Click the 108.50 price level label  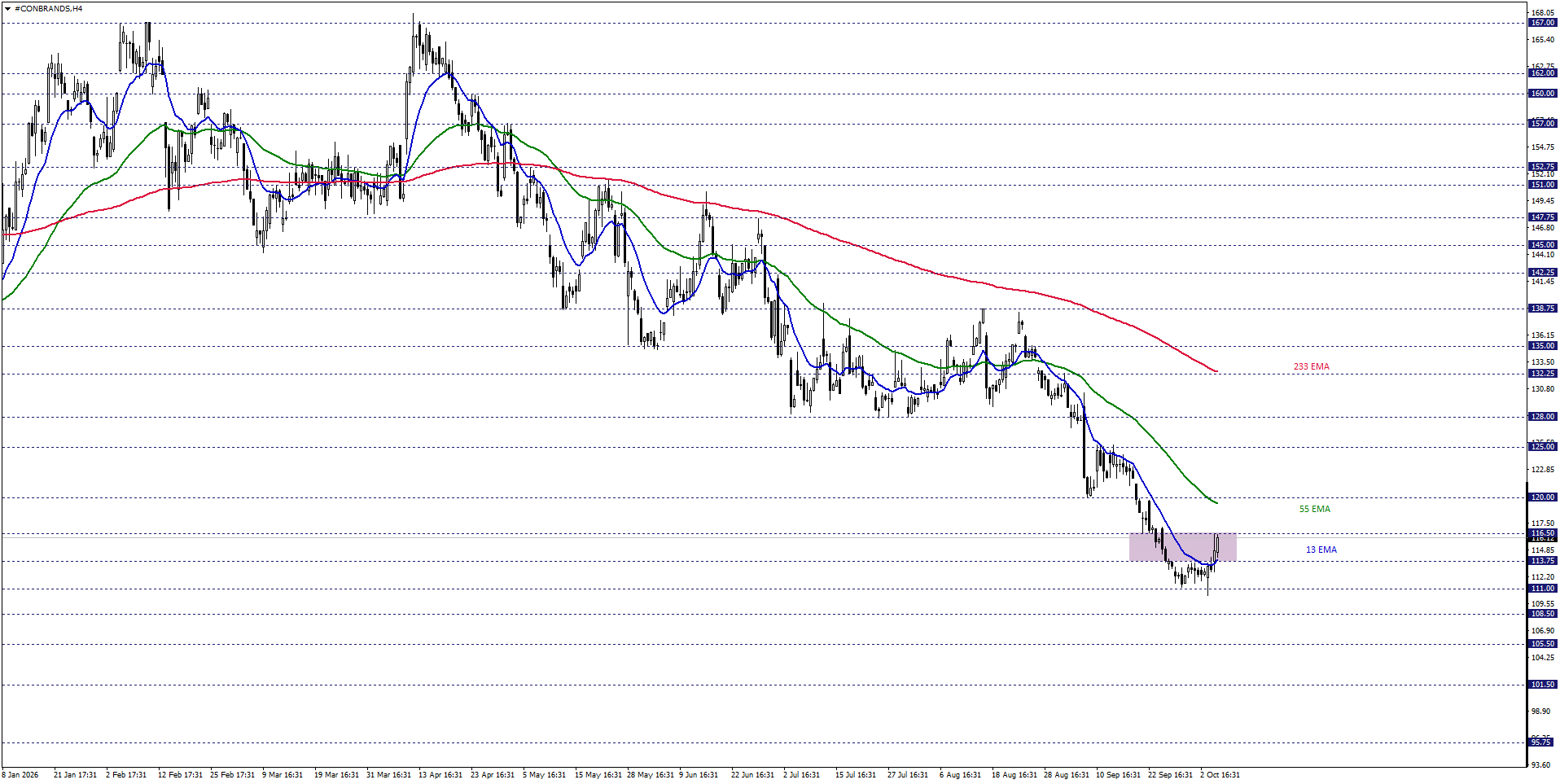coord(1542,614)
